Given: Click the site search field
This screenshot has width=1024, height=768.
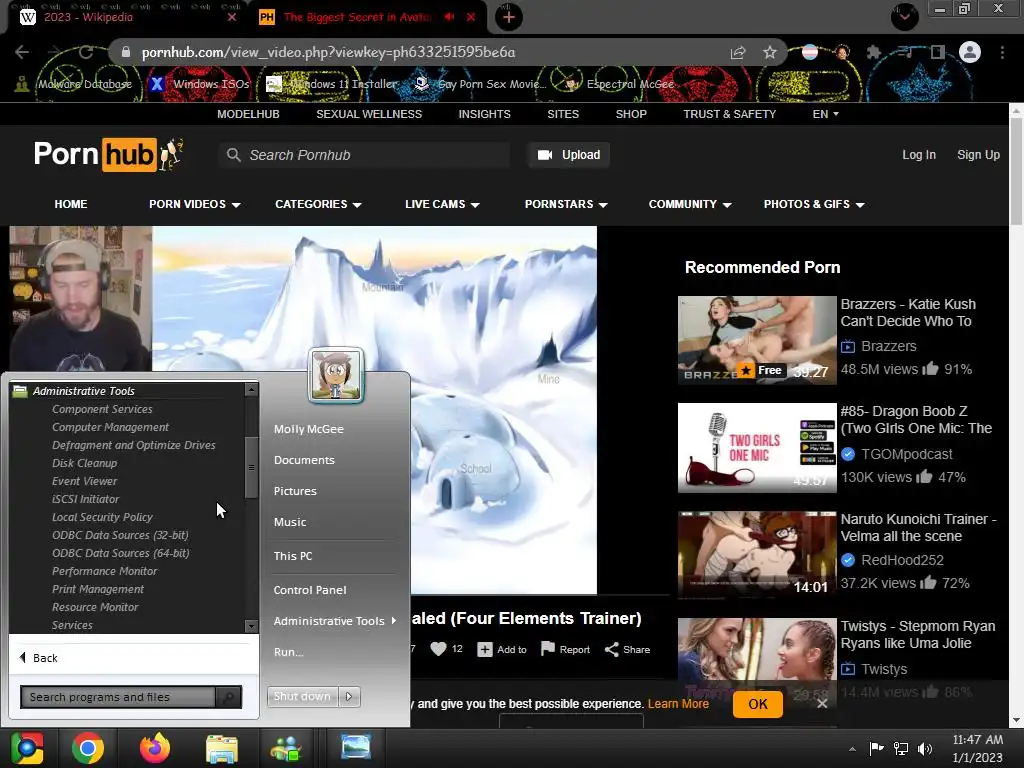Looking at the screenshot, I should 364,155.
